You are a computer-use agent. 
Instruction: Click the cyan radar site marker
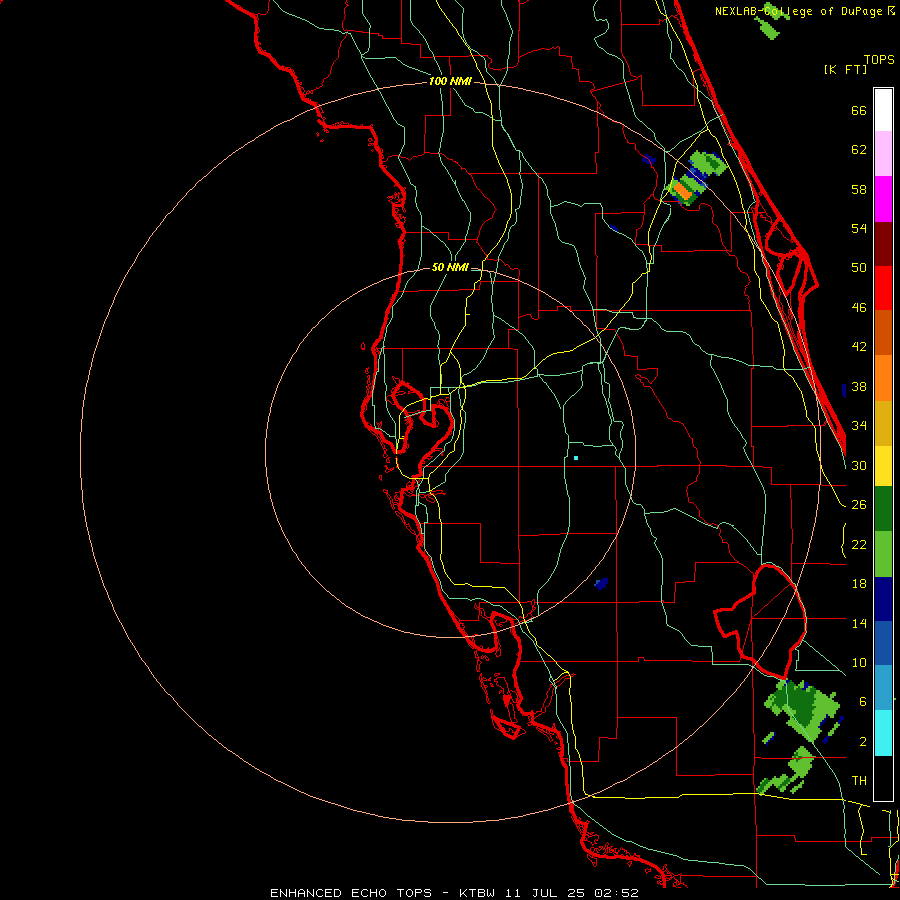click(576, 458)
